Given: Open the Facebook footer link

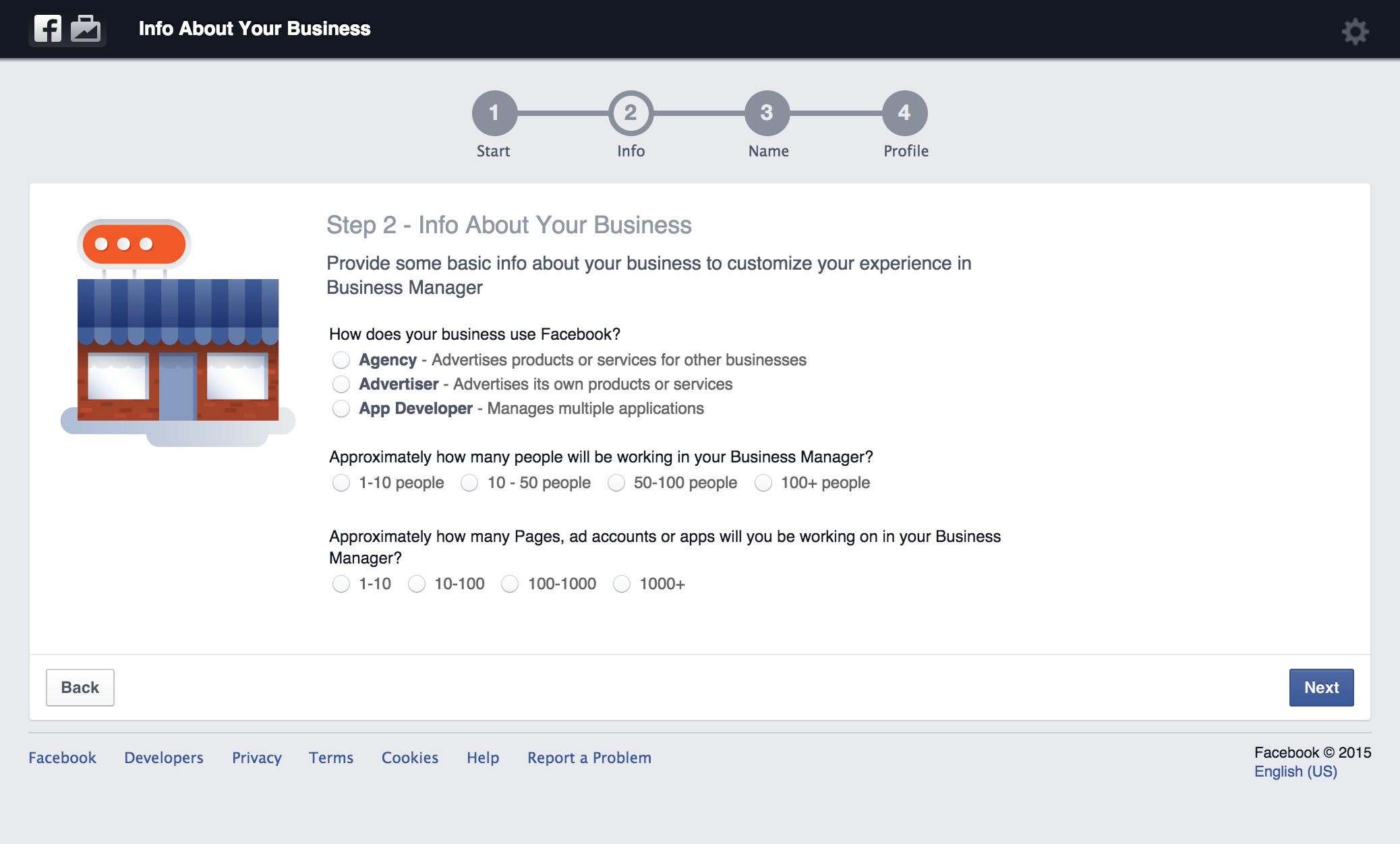Looking at the screenshot, I should pos(62,758).
